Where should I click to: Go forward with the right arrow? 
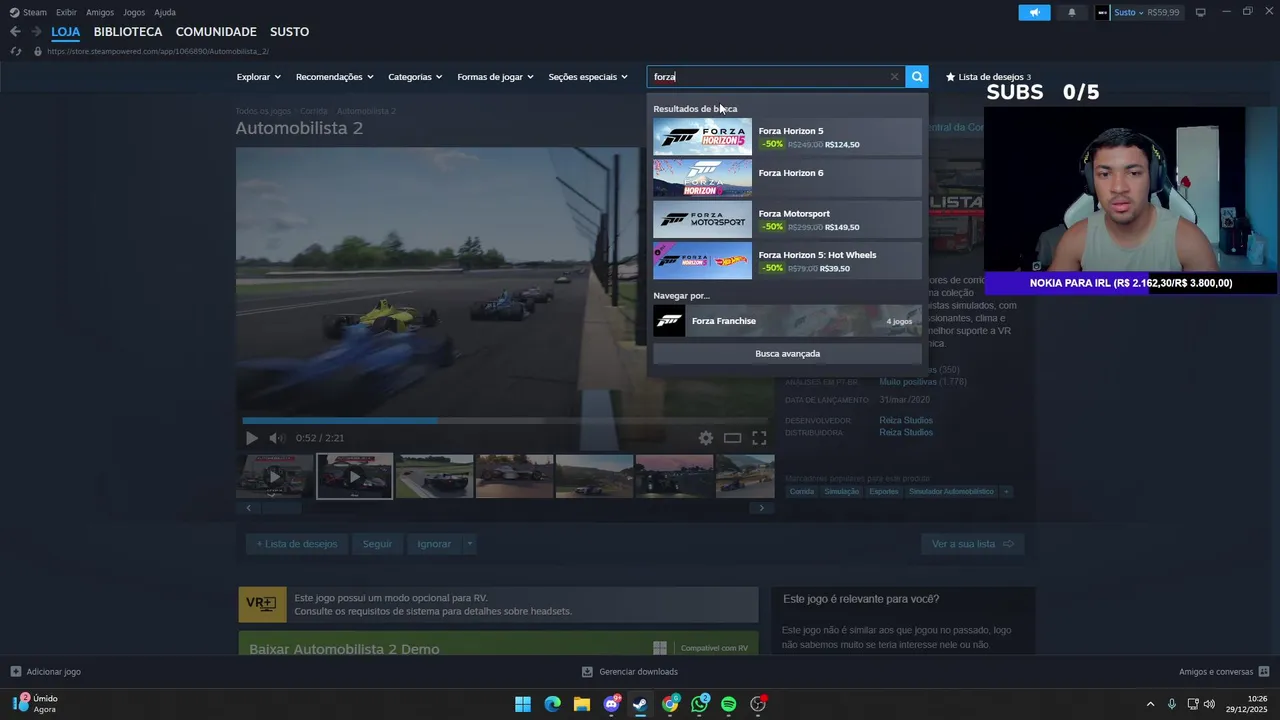[36, 32]
